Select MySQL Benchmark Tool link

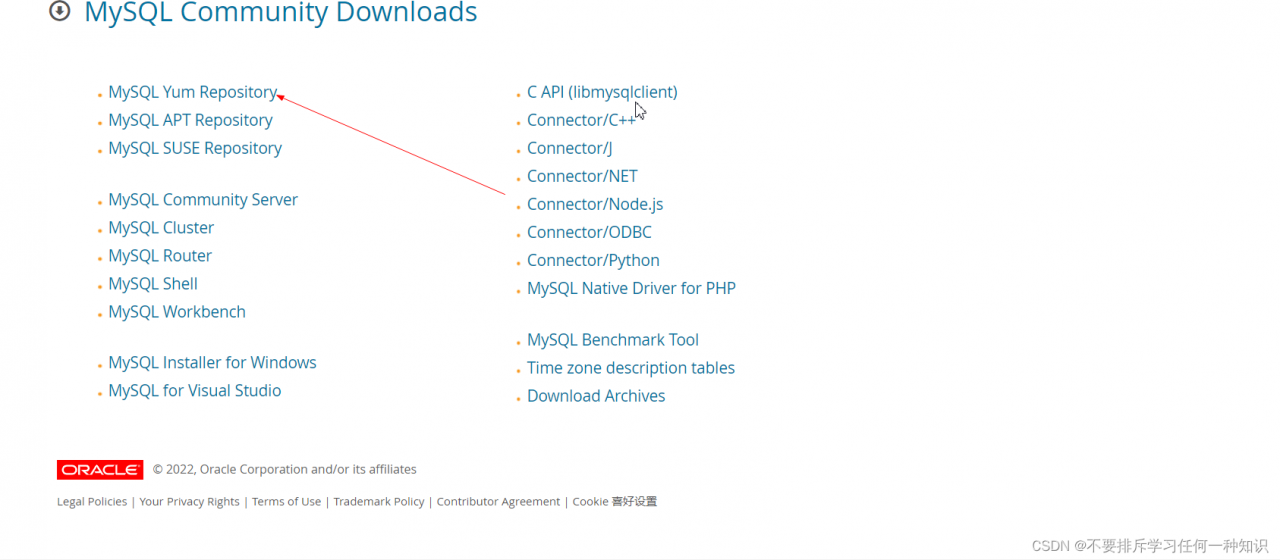(613, 340)
